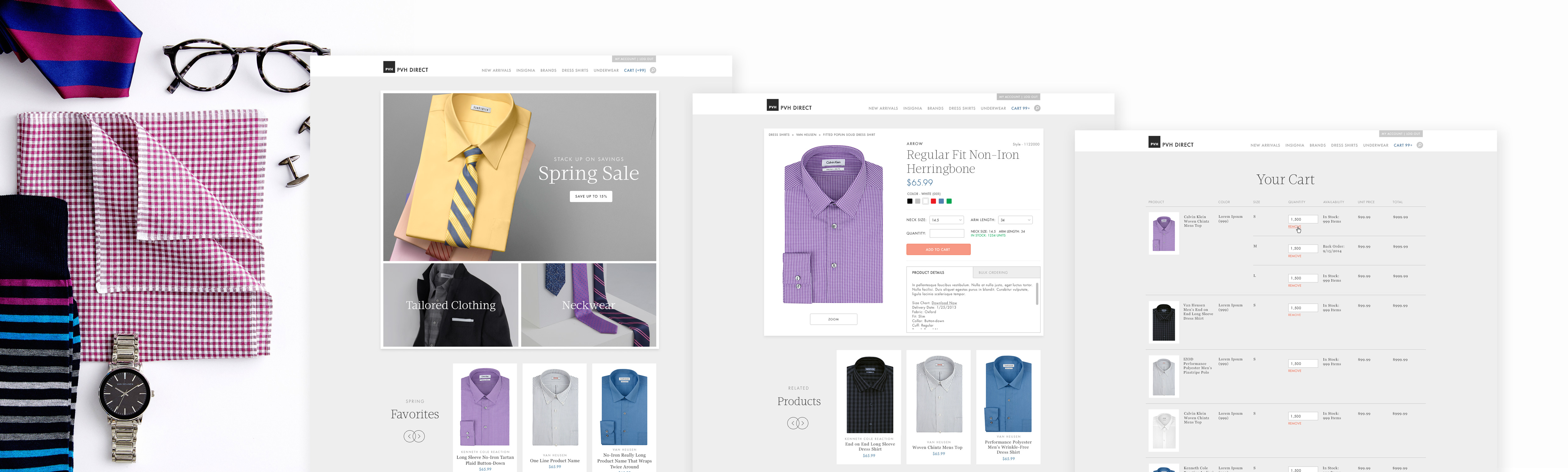The width and height of the screenshot is (1568, 472).
Task: Click quantity field for size L row
Action: (1303, 278)
